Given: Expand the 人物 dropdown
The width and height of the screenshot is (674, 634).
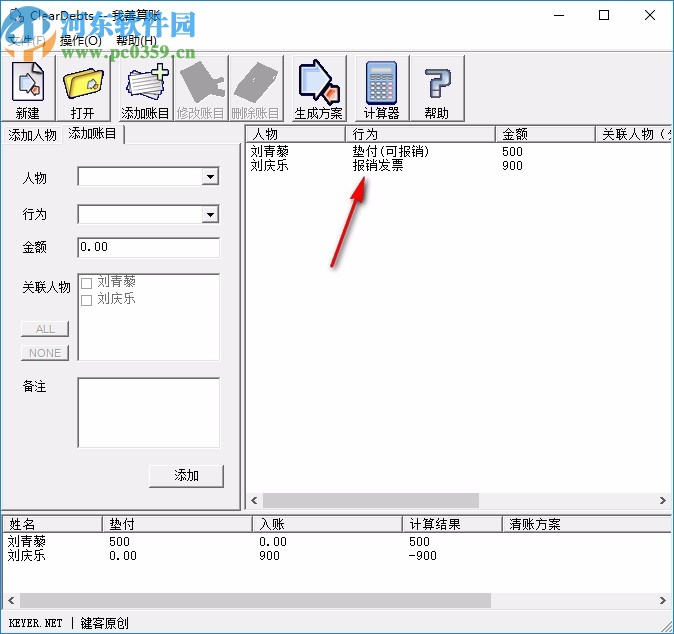Looking at the screenshot, I should (x=210, y=177).
